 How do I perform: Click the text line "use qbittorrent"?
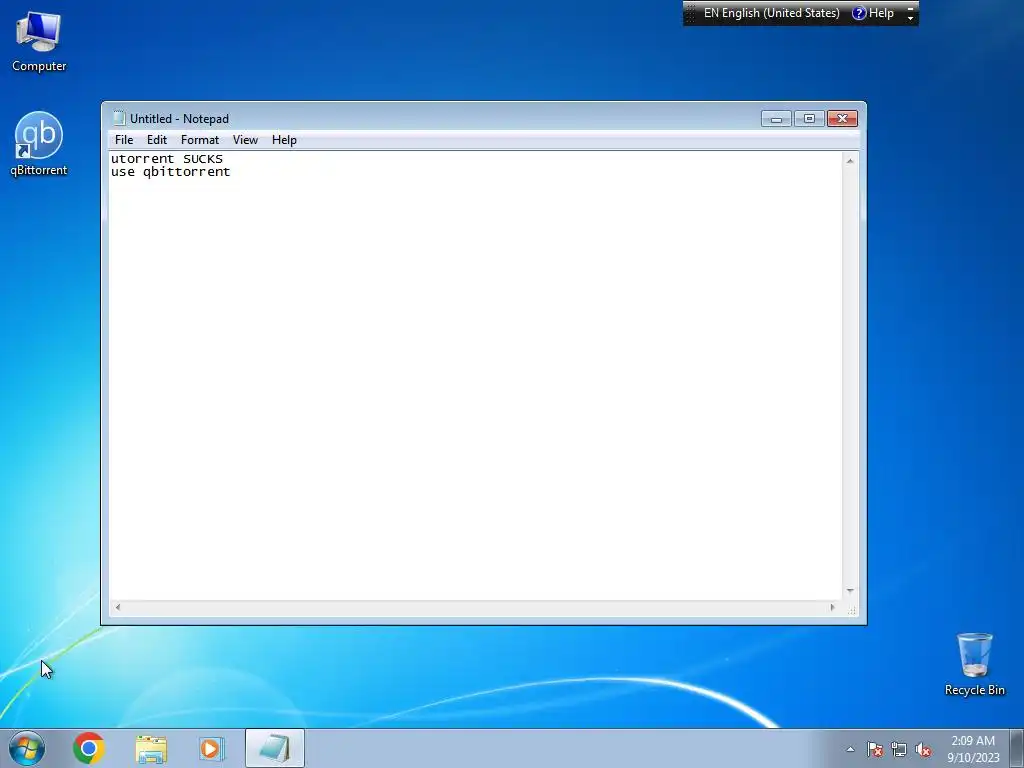tap(170, 172)
